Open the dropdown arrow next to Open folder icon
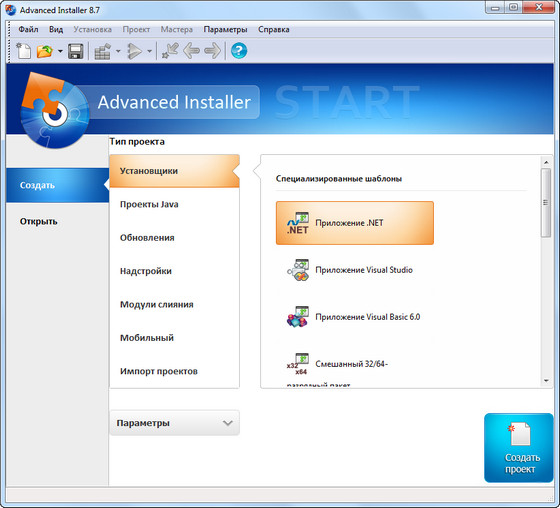The image size is (560, 508). (x=60, y=51)
